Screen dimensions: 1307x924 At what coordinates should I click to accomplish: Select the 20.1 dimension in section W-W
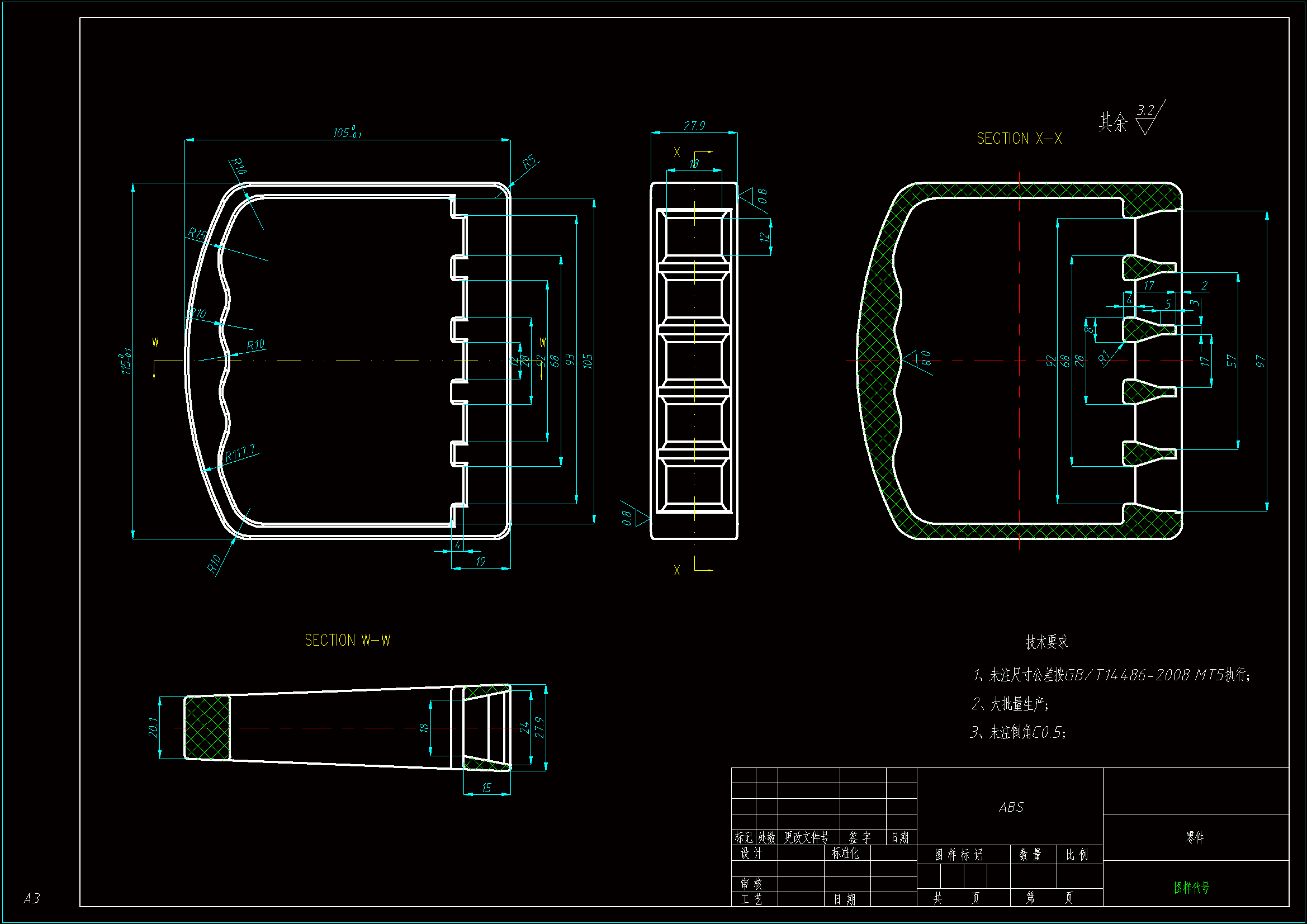click(153, 727)
